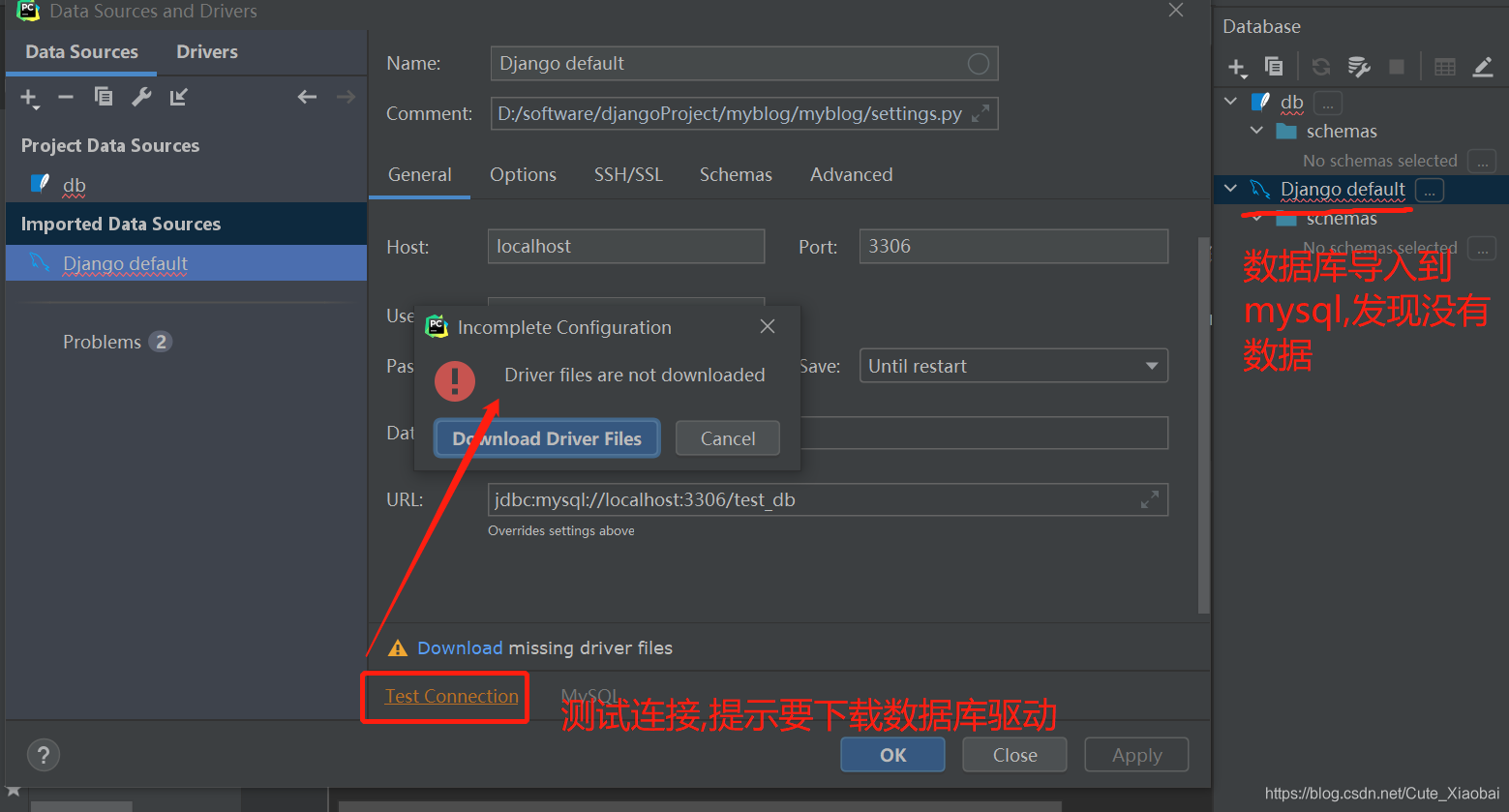Image resolution: width=1509 pixels, height=812 pixels.
Task: Collapse the Django default node in the Database panel
Action: click(x=1231, y=189)
